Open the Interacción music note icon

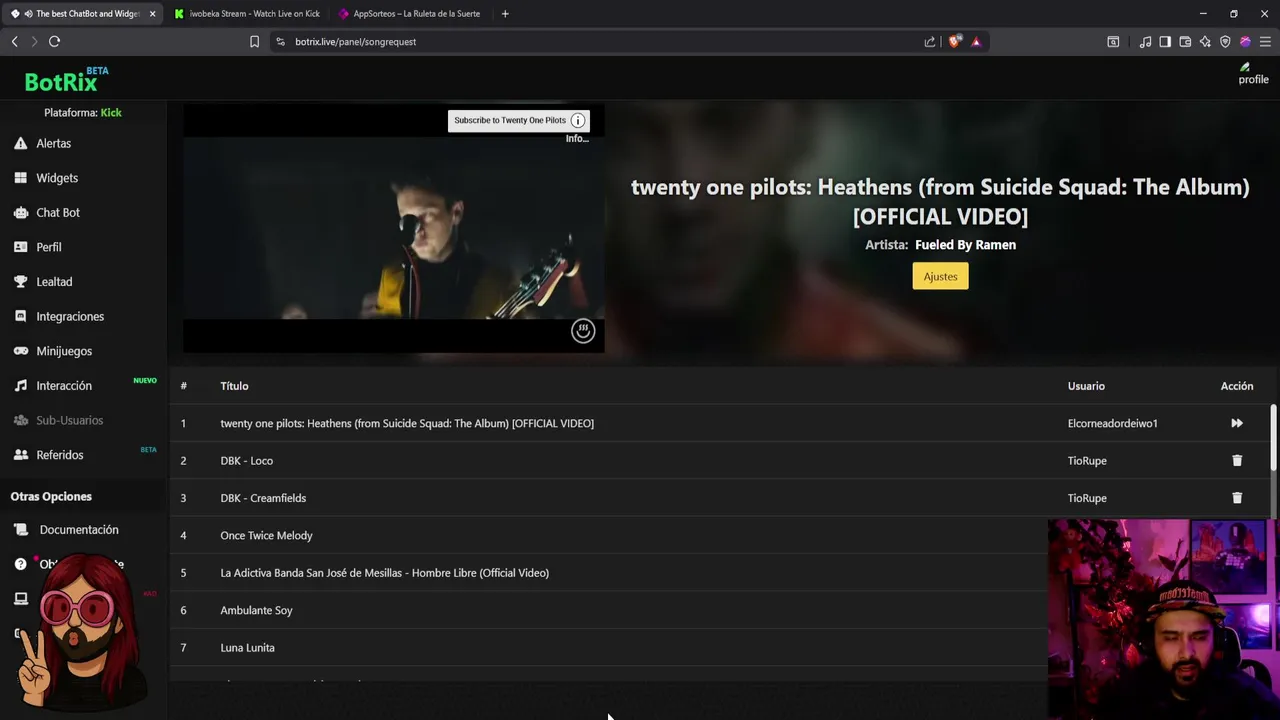(x=20, y=385)
